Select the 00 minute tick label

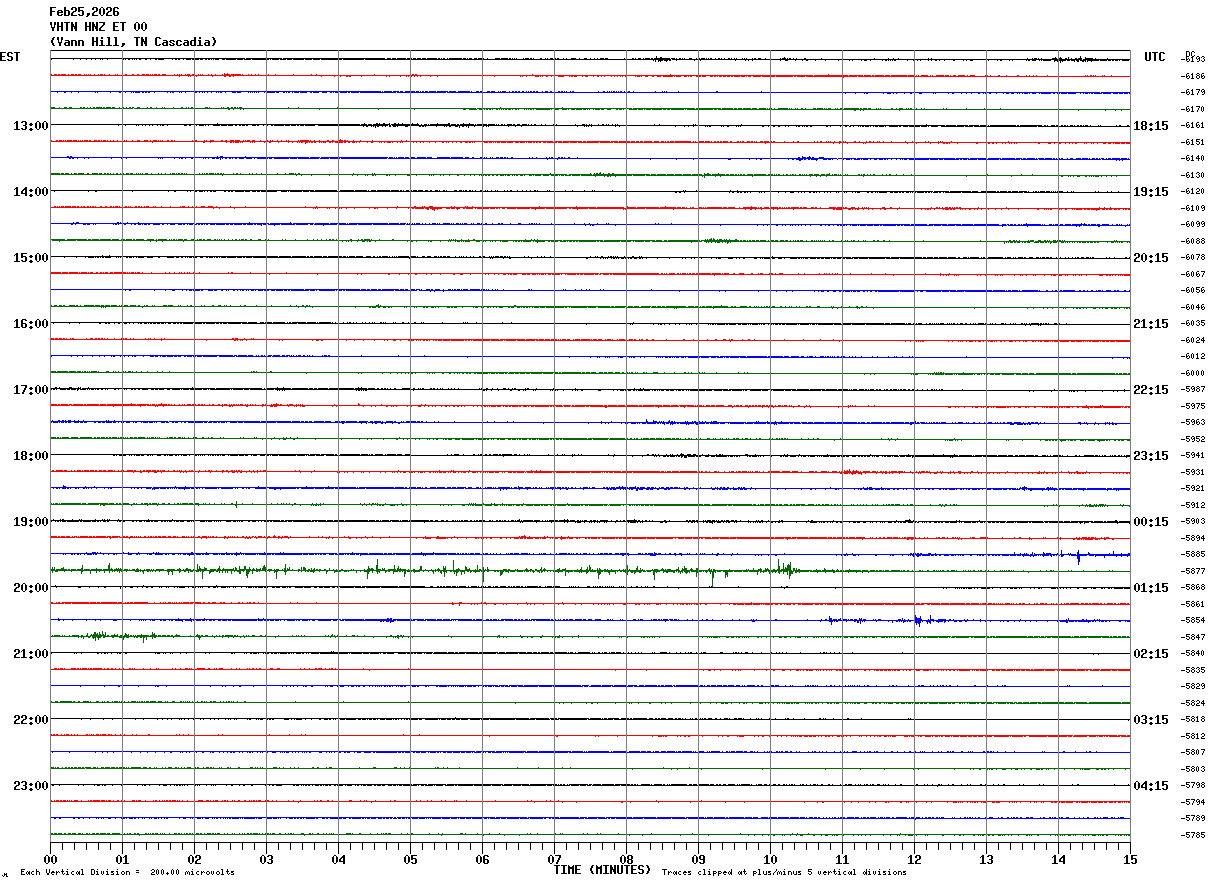(x=50, y=860)
